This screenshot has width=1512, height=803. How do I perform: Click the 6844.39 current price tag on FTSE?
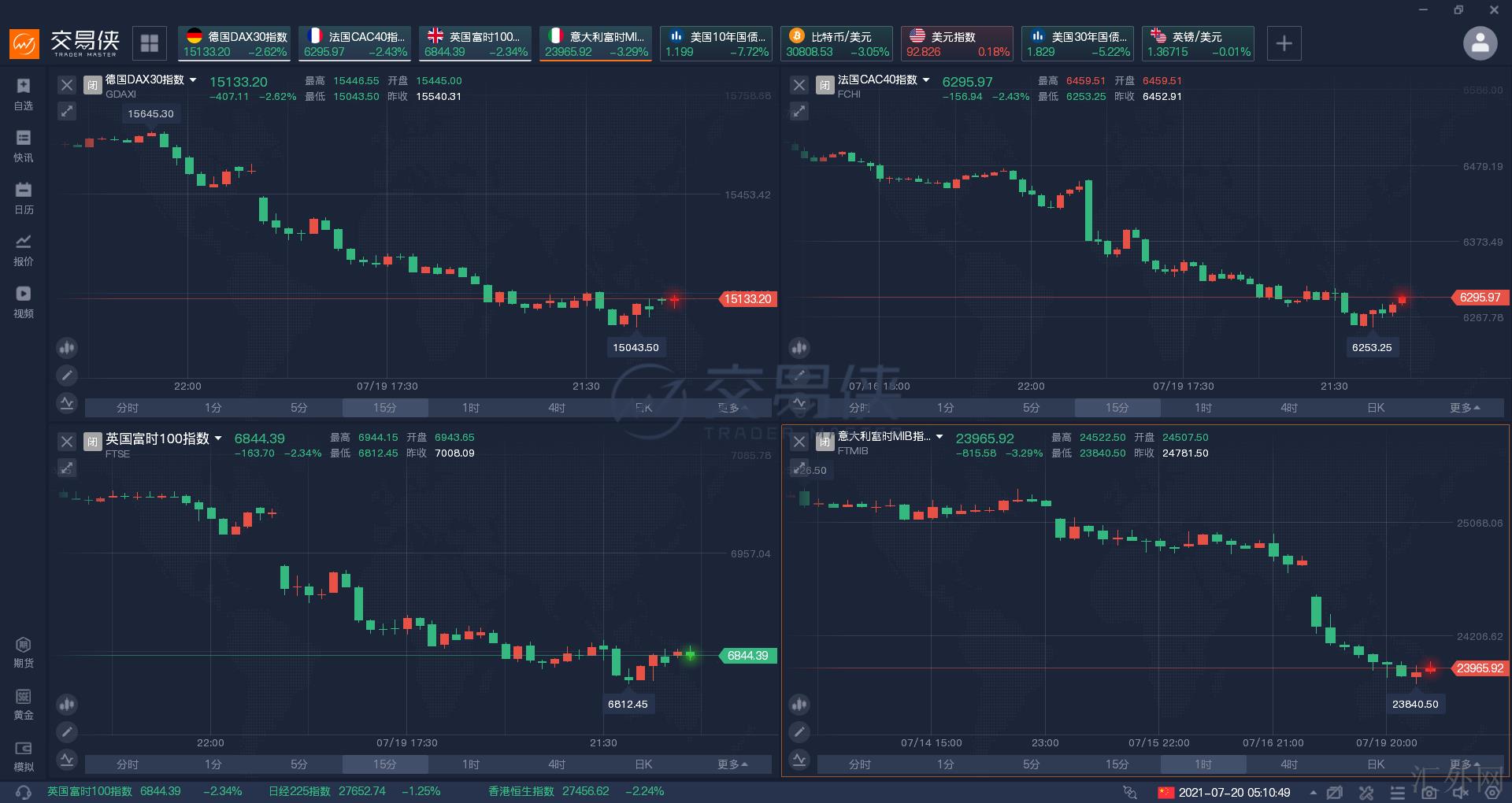click(x=748, y=656)
